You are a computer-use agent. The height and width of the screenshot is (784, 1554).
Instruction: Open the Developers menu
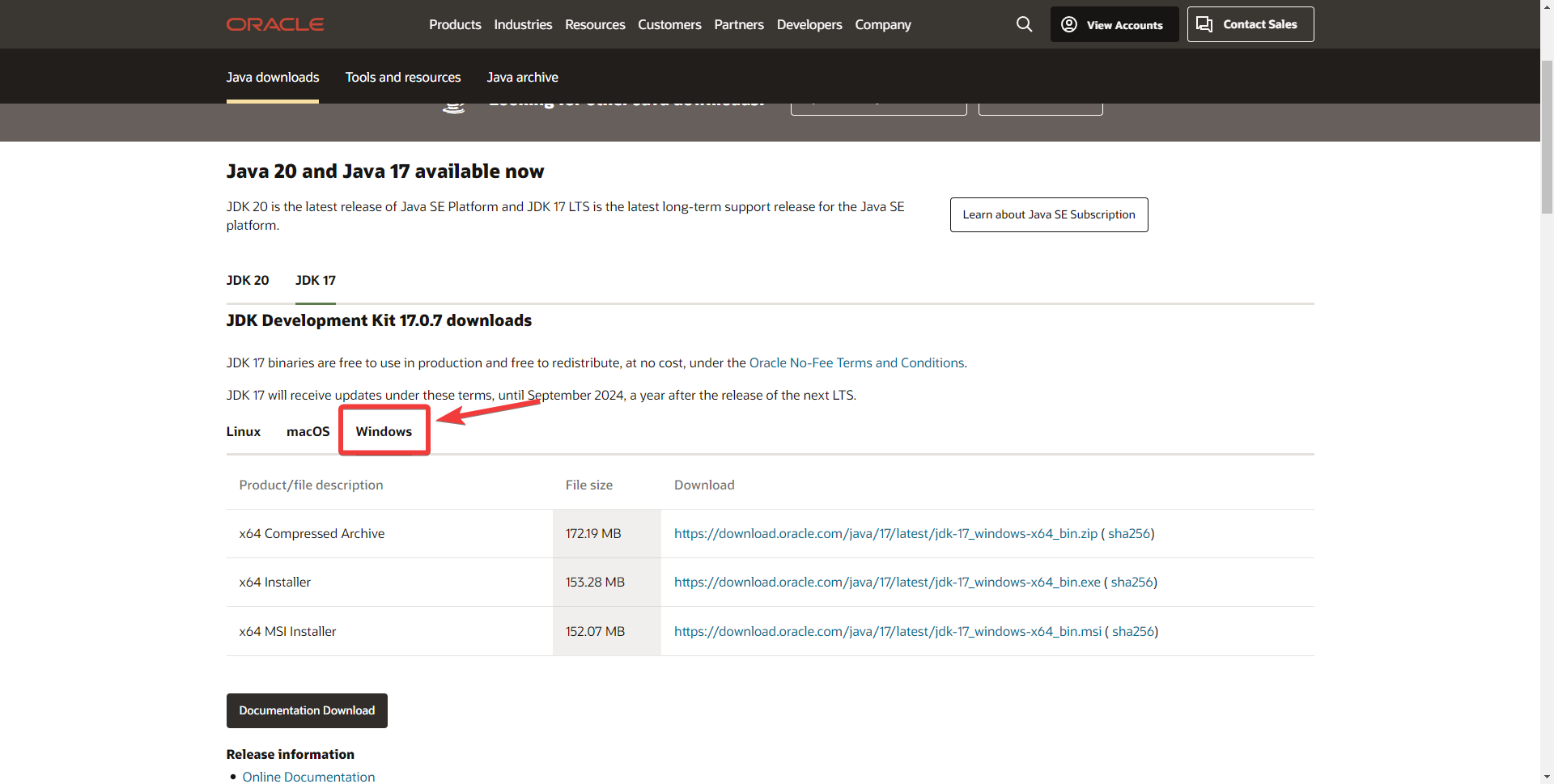click(x=809, y=24)
